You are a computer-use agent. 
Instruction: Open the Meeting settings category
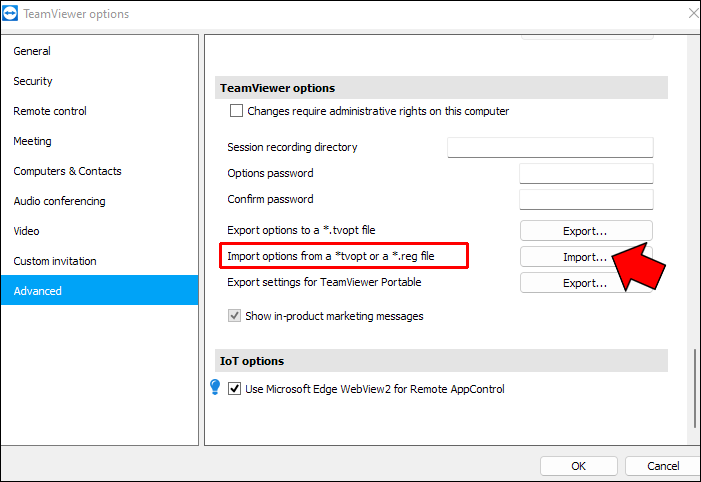32,141
